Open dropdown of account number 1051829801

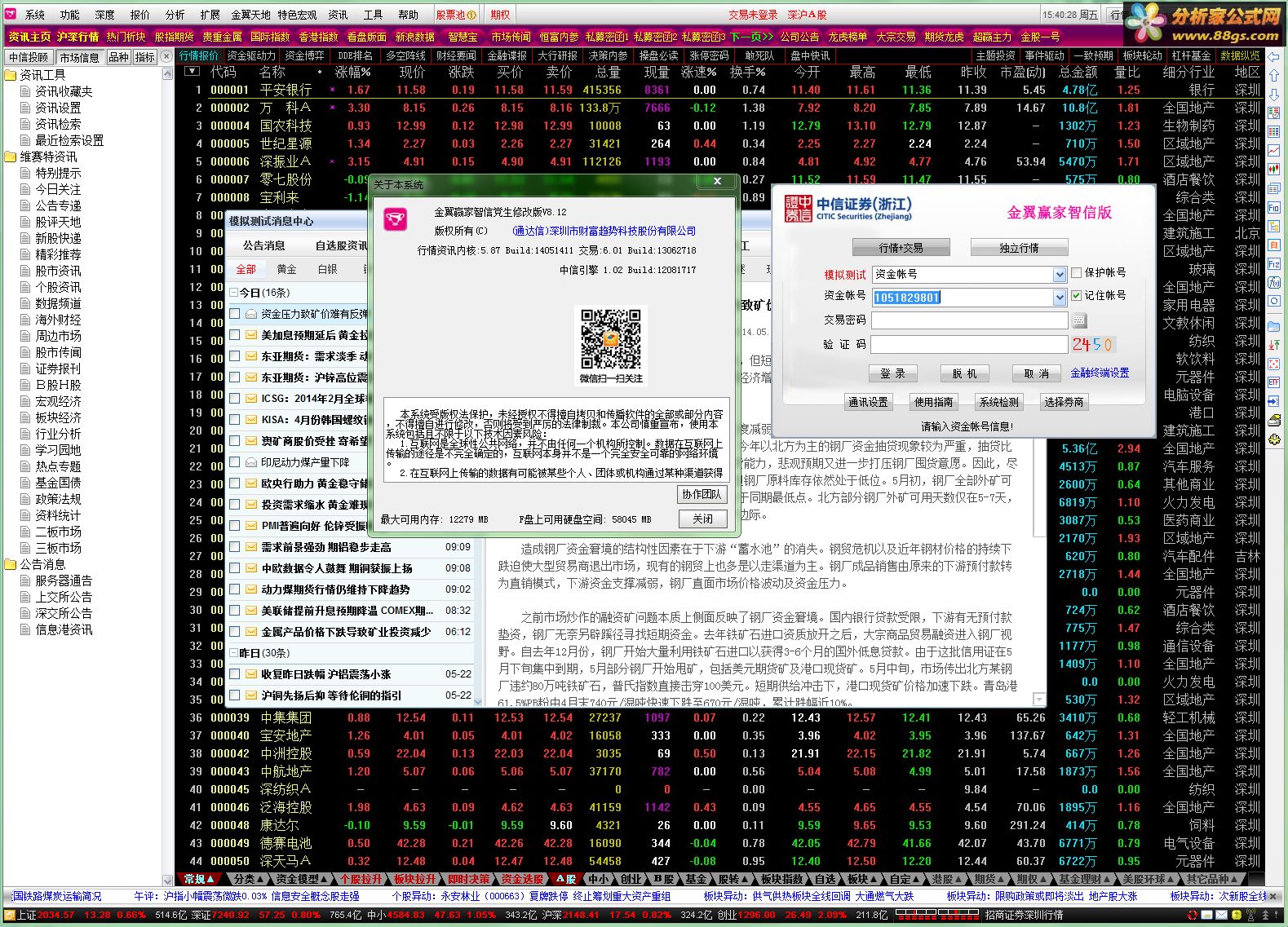point(1059,298)
